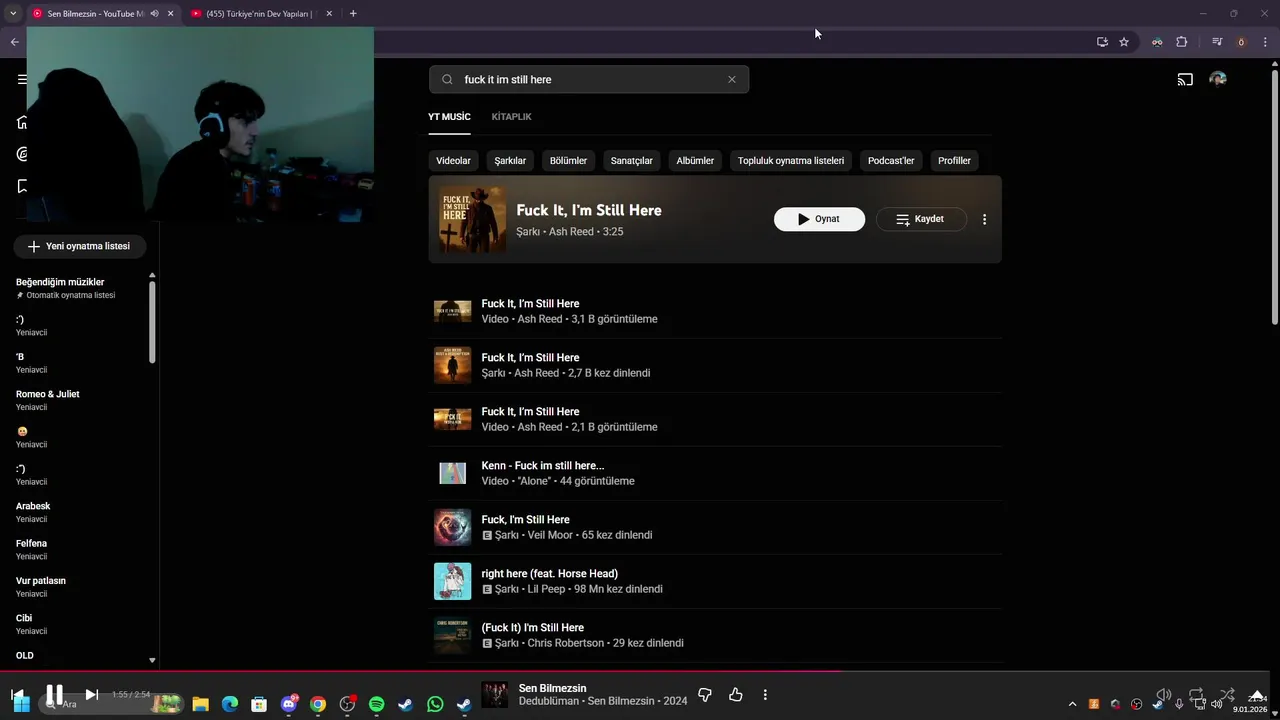The height and width of the screenshot is (720, 1280).
Task: Filter results by Şarkılar chip
Action: [510, 160]
